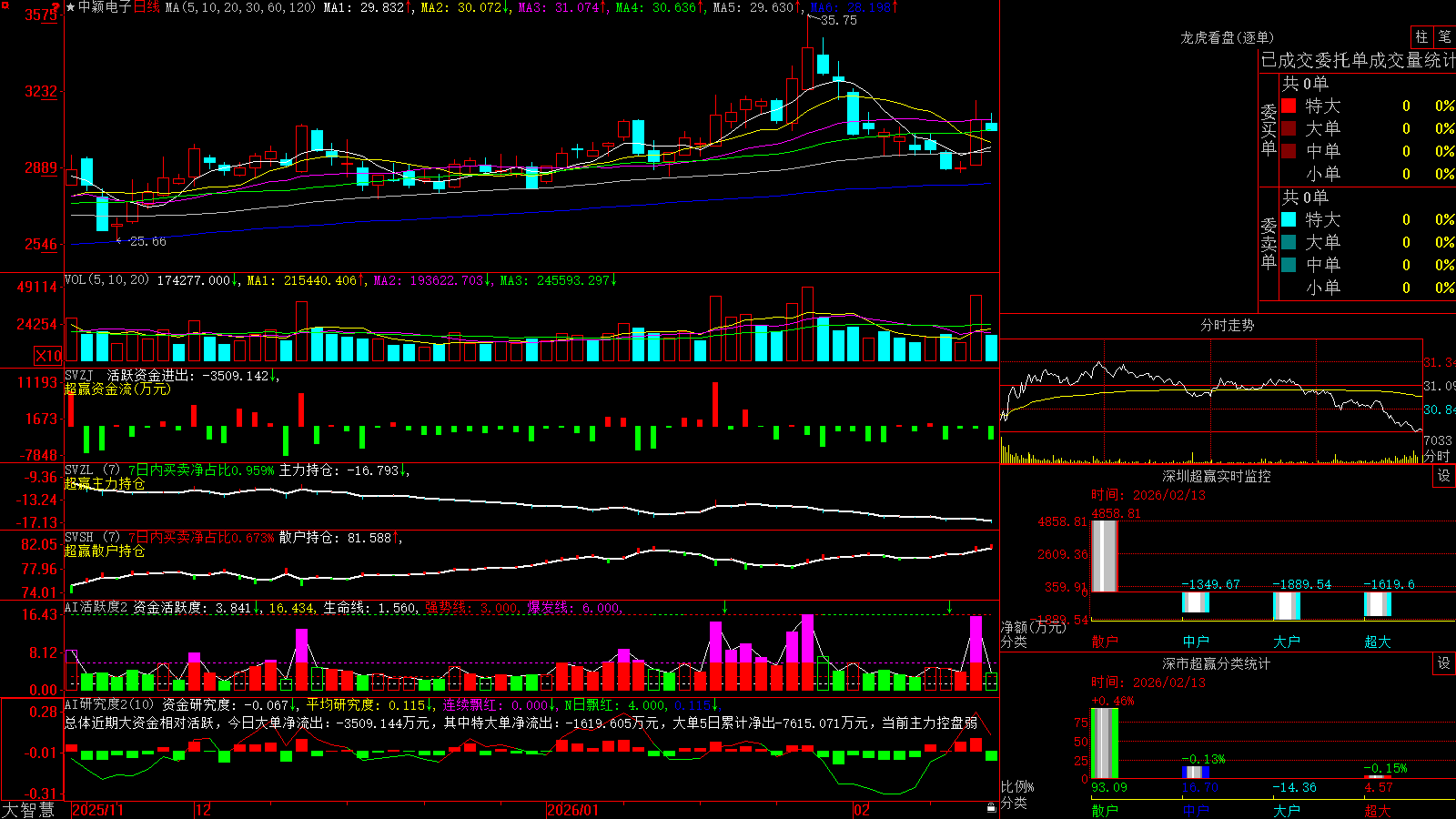The height and width of the screenshot is (819, 1456).
Task: Click the X10 volume scale box
Action: pyautogui.click(x=47, y=356)
